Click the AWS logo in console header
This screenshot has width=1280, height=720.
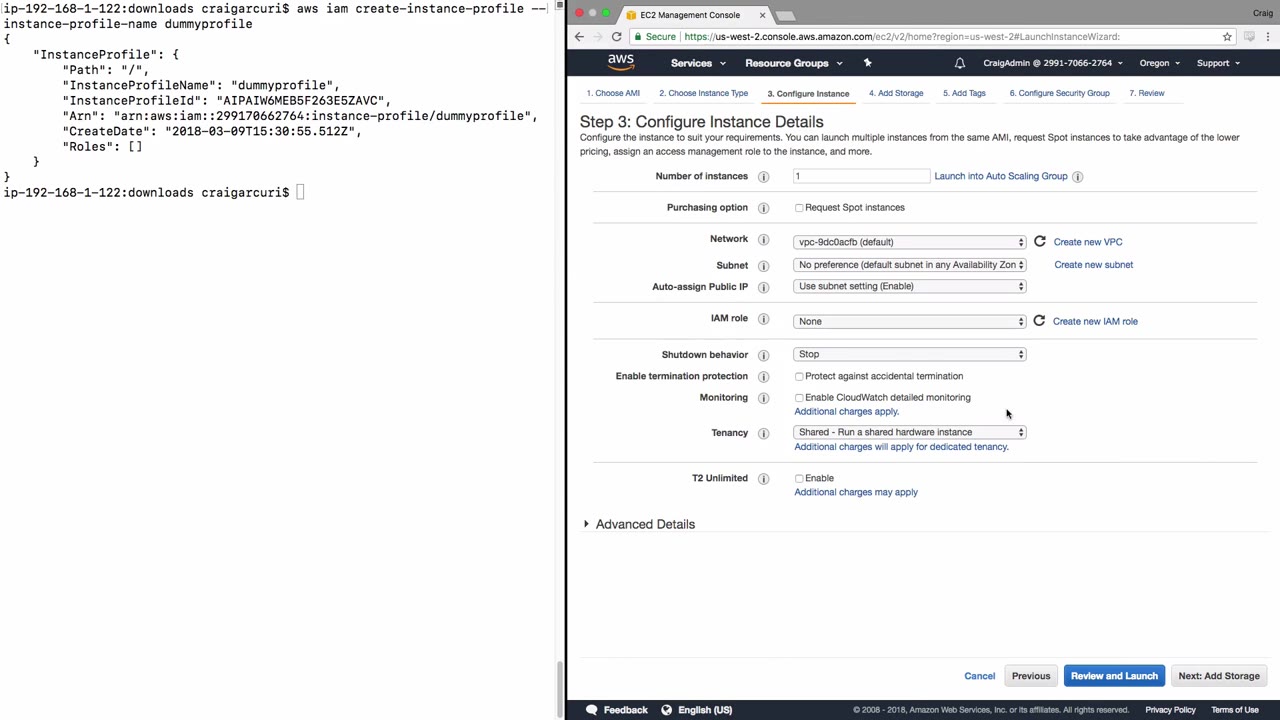pos(620,62)
